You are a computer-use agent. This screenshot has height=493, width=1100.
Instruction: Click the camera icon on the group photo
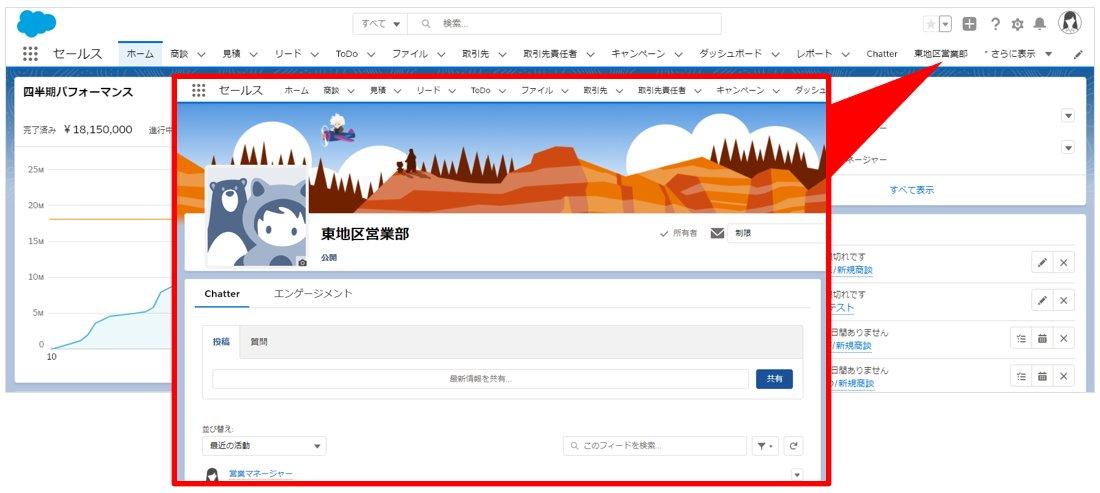pos(302,262)
